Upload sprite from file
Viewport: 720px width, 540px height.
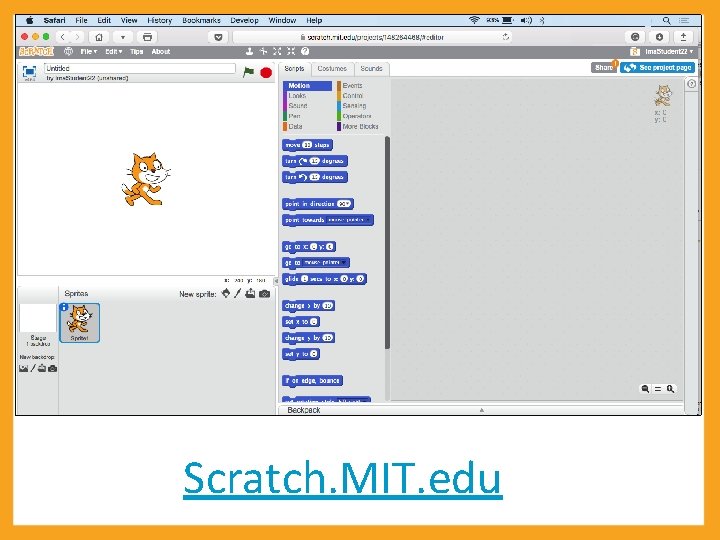point(250,293)
